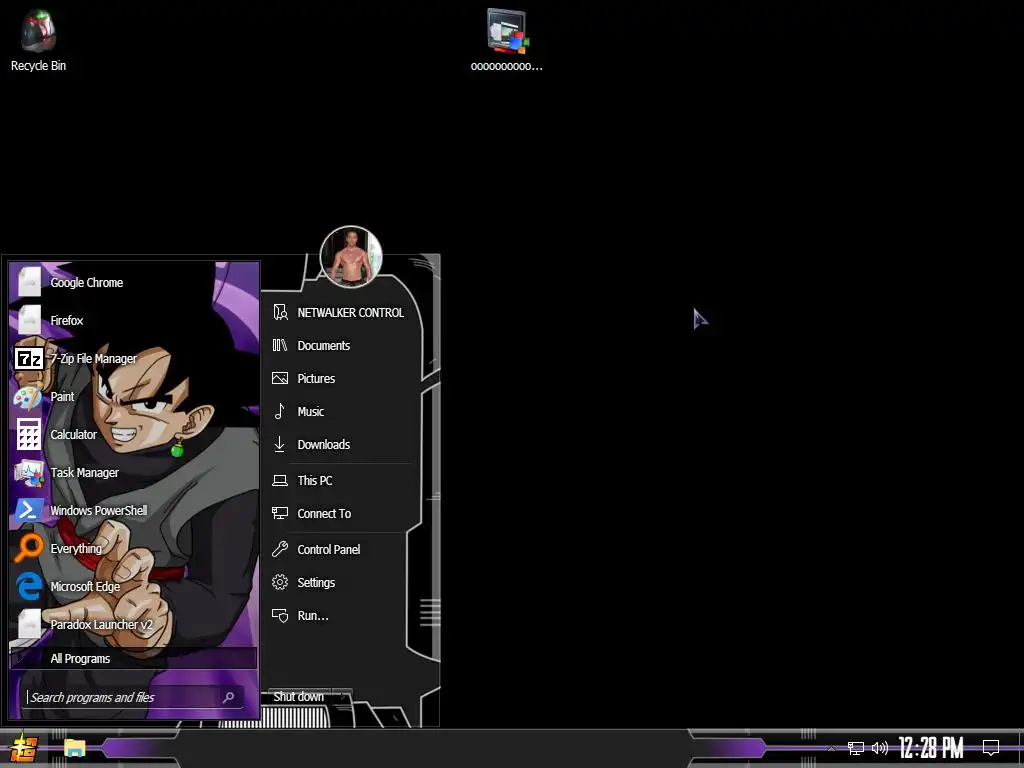
Task: Open the Everything search tool
Action: click(134, 548)
